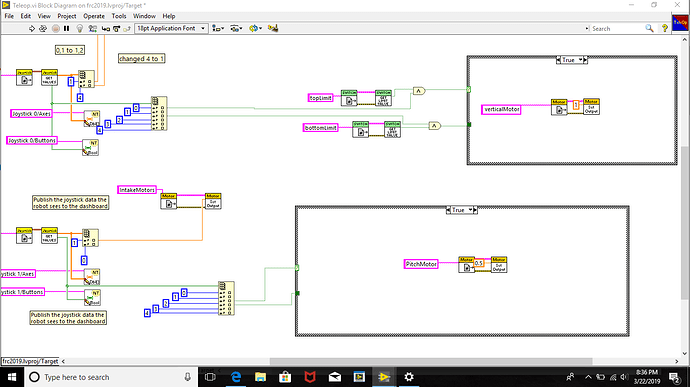
Task: Open Microsoft Edge from taskbar
Action: 236,377
